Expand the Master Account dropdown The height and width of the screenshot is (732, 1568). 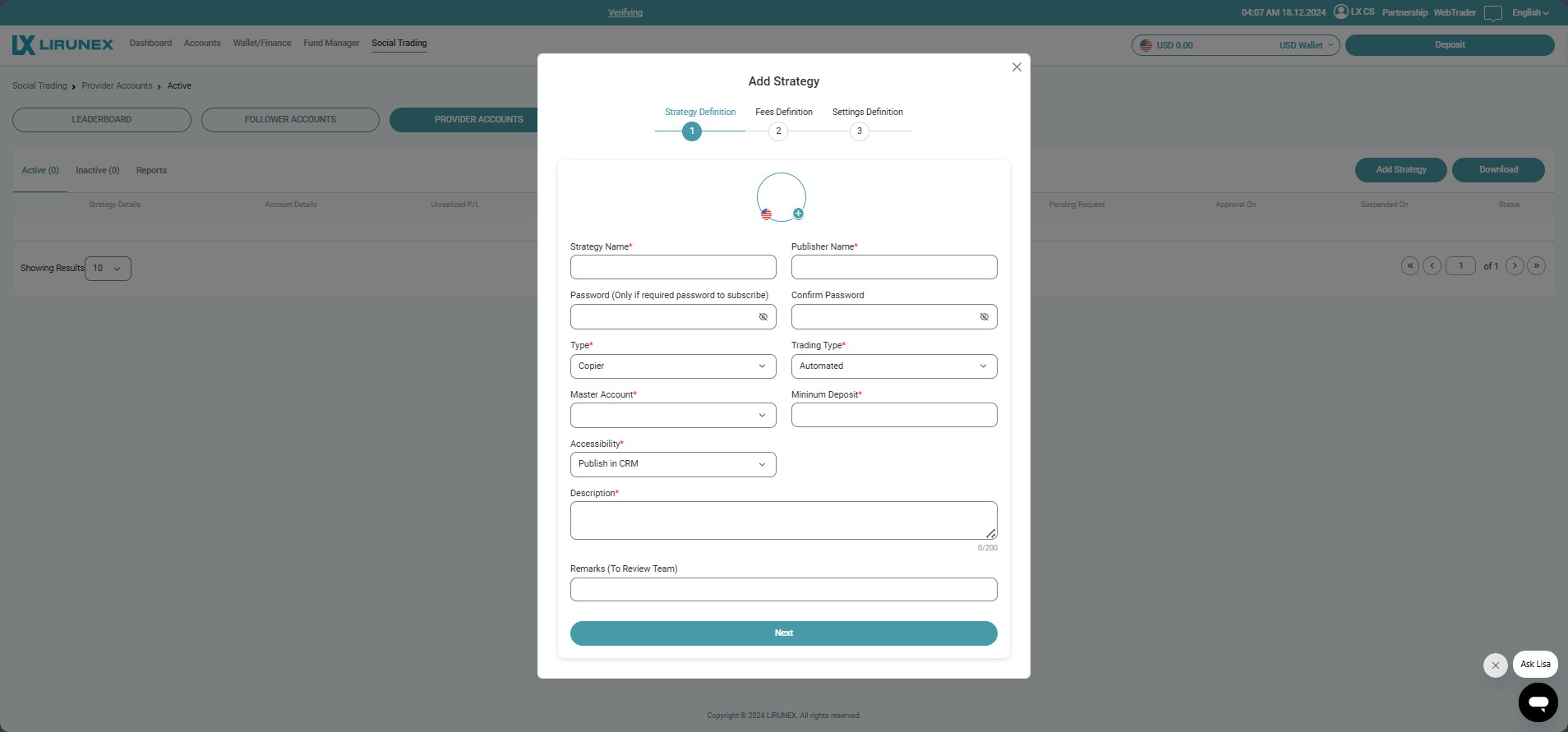point(672,416)
